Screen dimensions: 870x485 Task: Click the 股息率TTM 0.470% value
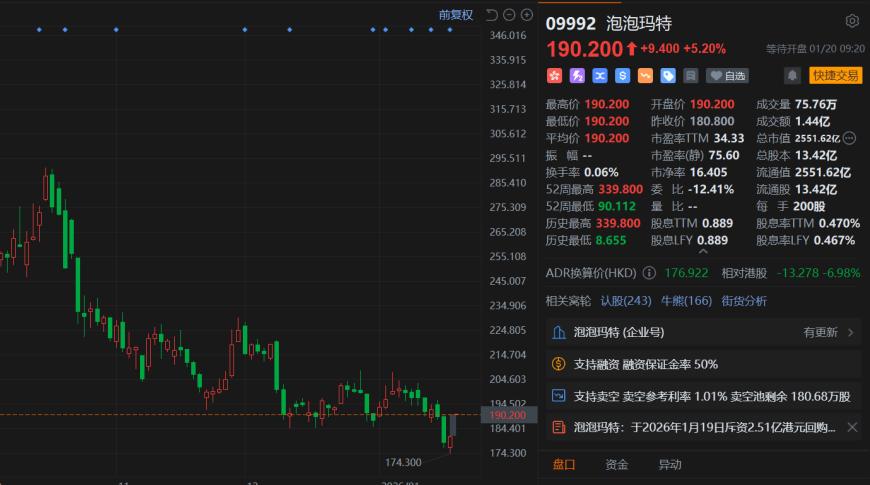[839, 223]
